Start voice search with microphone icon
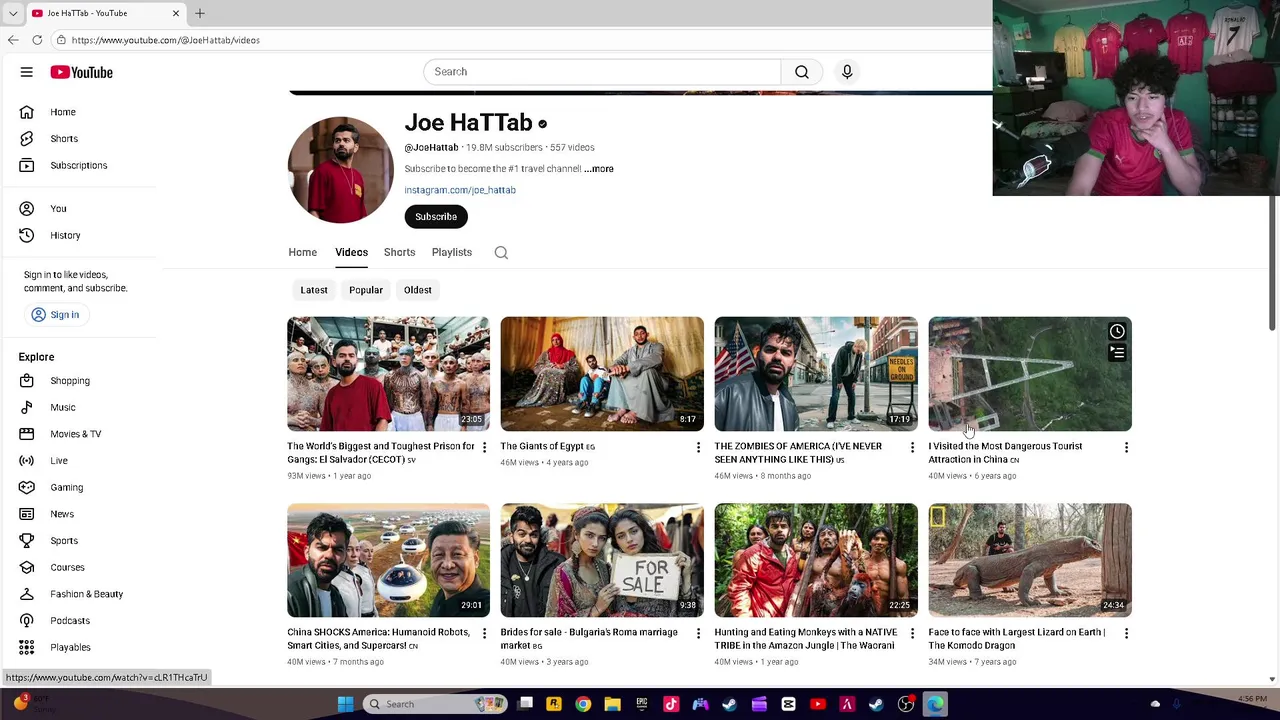Screen dimensions: 1280x720 click(x=847, y=72)
